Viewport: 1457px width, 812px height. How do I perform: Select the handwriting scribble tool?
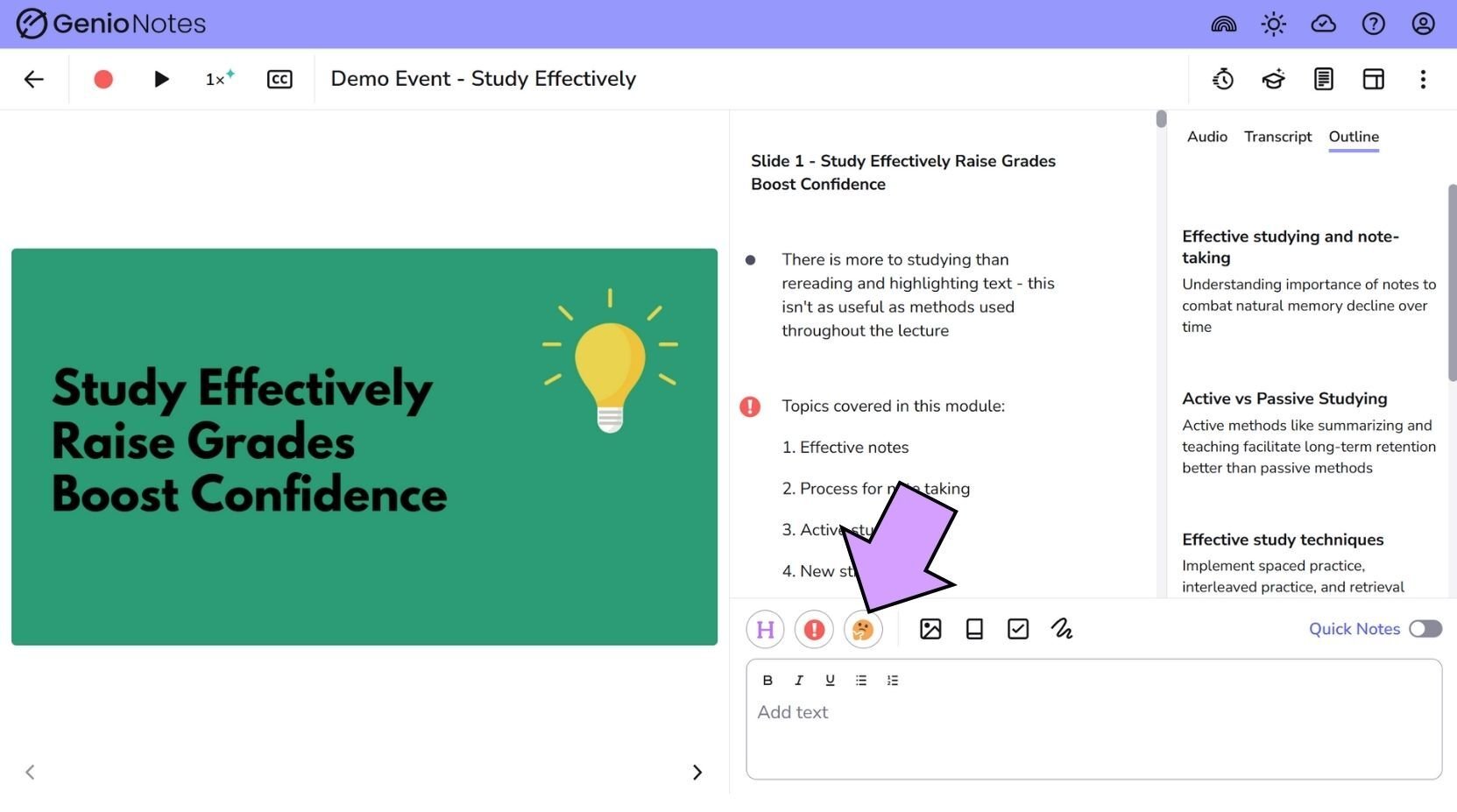(1062, 629)
